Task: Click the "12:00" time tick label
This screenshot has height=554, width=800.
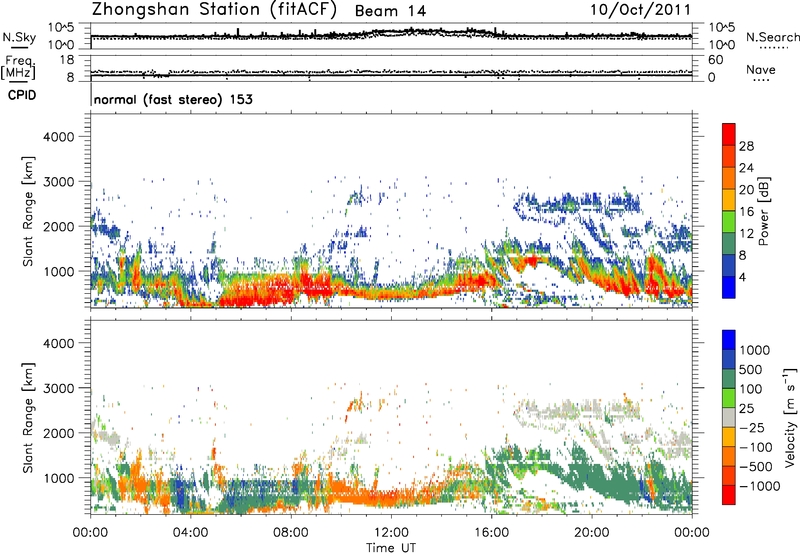Action: pyautogui.click(x=391, y=533)
